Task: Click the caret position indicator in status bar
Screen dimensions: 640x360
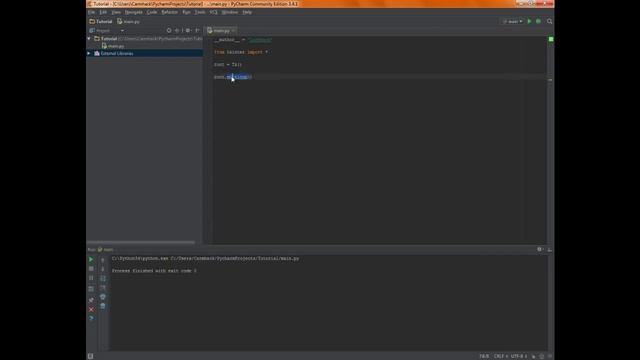Action: pyautogui.click(x=484, y=356)
